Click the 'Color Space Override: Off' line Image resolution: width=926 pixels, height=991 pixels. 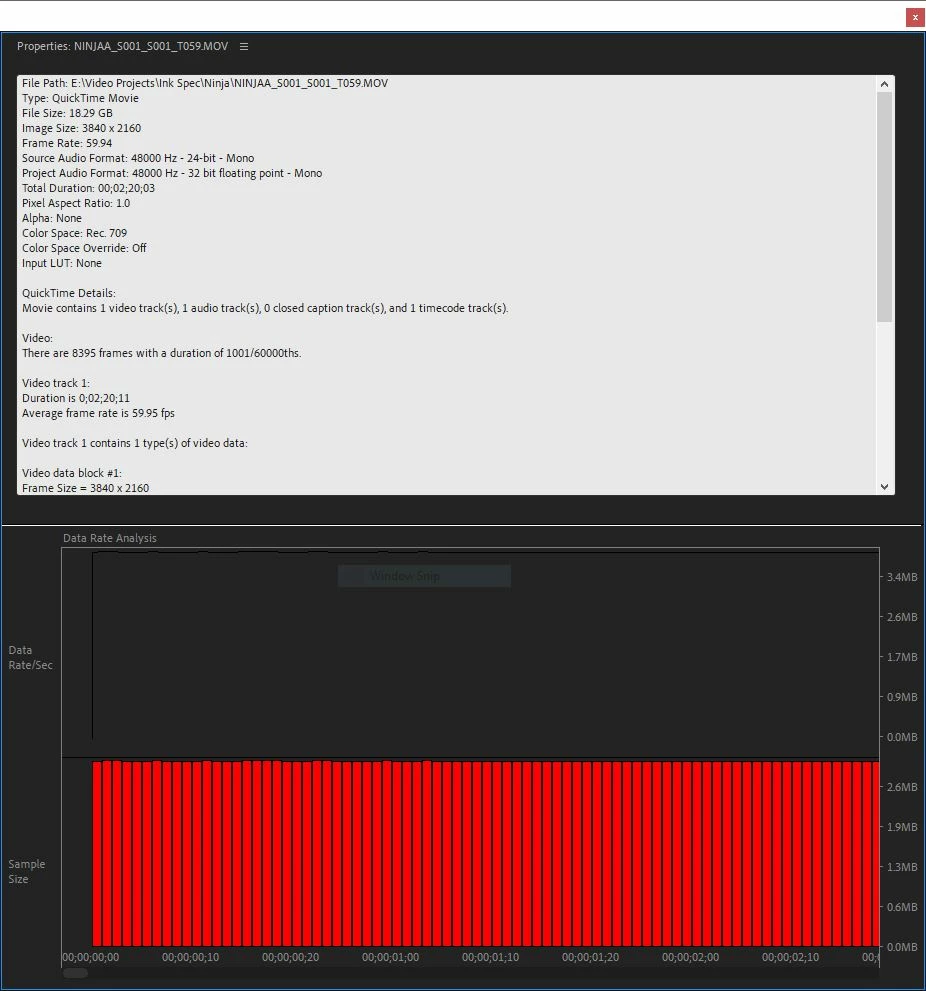[84, 248]
